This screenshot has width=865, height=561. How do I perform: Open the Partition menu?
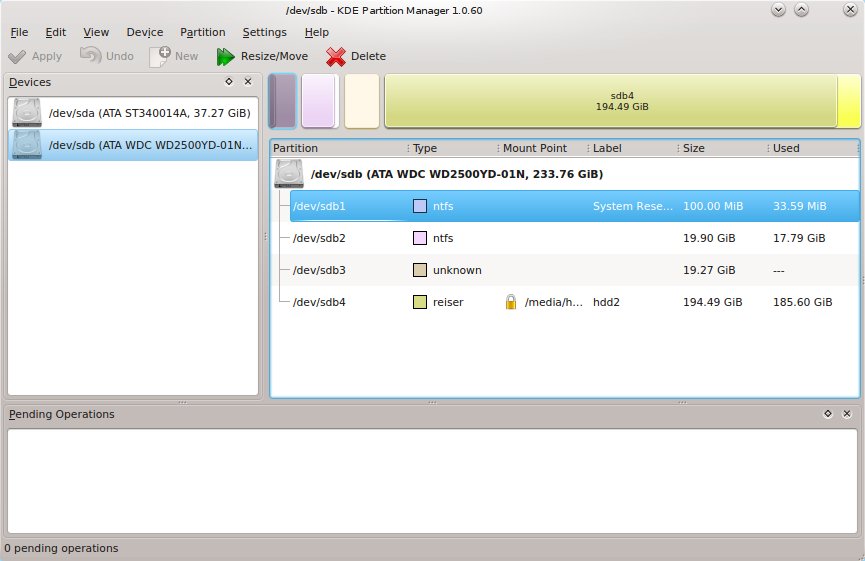(x=202, y=32)
